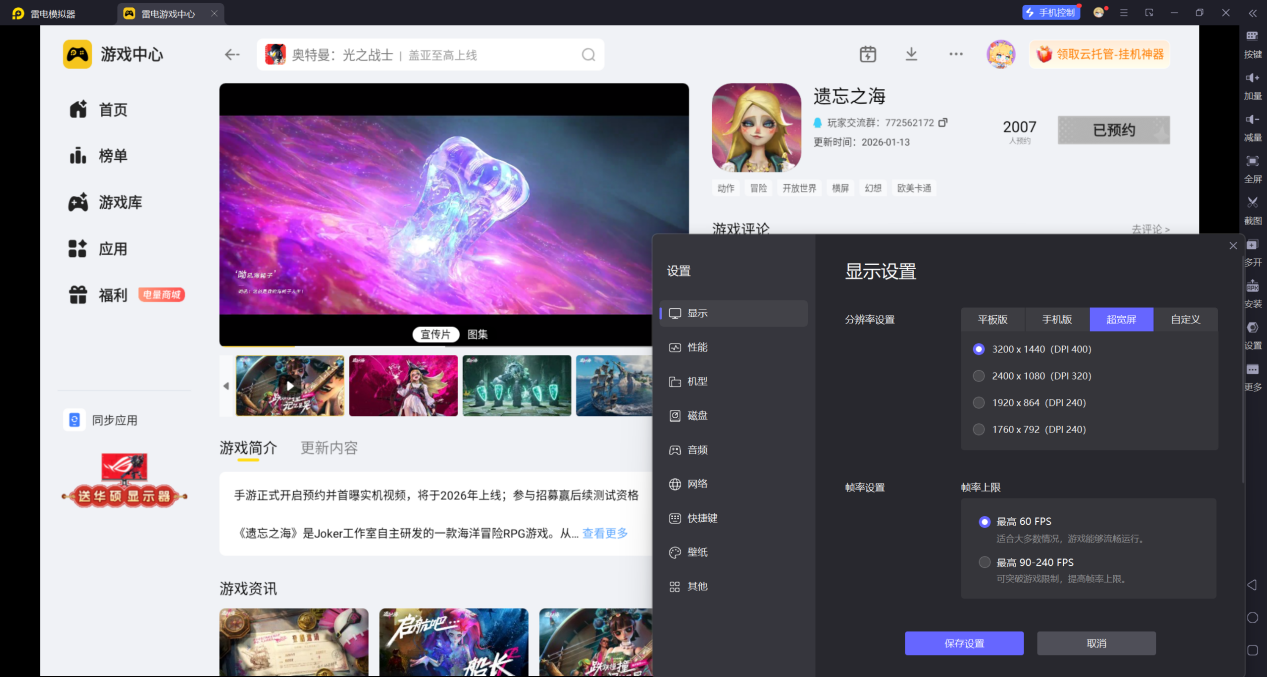Open 更多 more tools
This screenshot has height=677, width=1267.
click(1252, 376)
